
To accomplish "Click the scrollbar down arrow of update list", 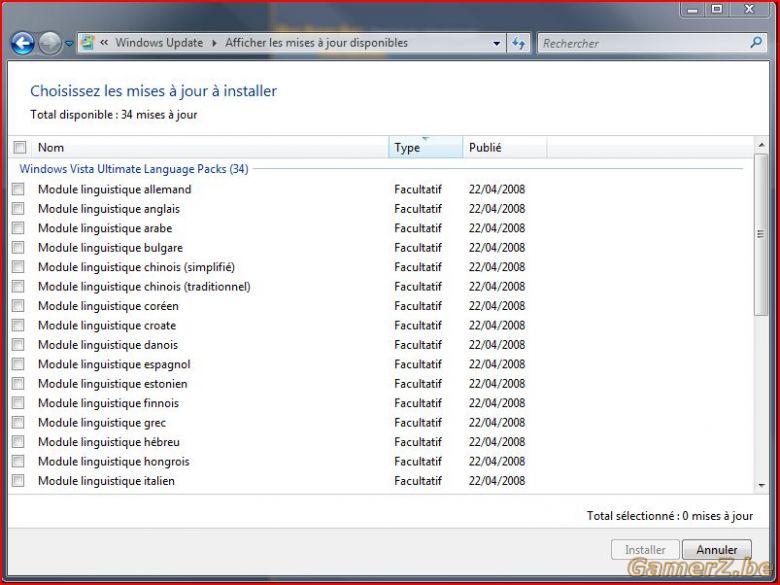I will tap(761, 486).
